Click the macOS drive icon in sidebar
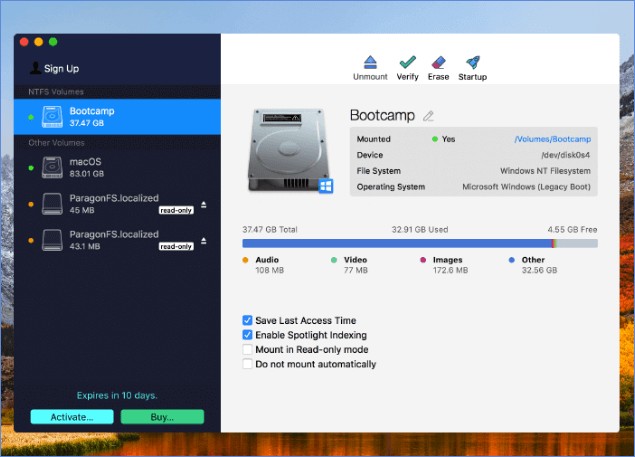 52,167
